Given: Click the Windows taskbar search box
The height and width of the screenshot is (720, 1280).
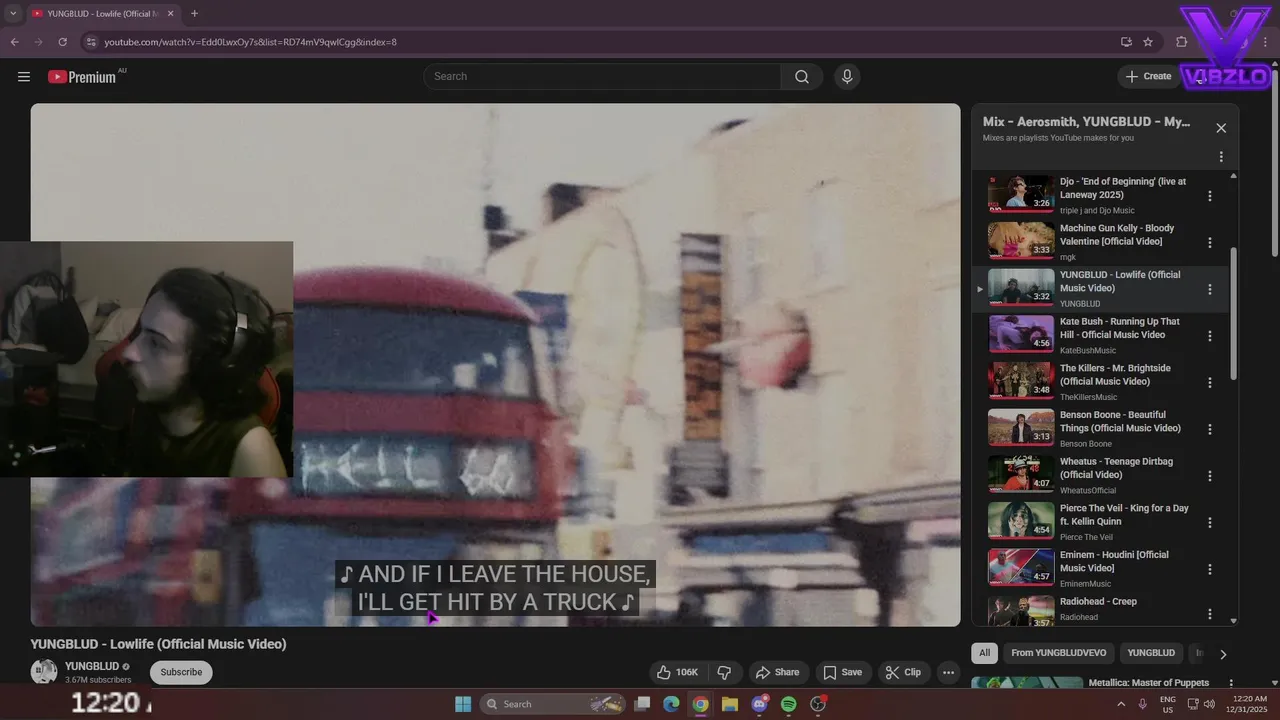Looking at the screenshot, I should [553, 704].
